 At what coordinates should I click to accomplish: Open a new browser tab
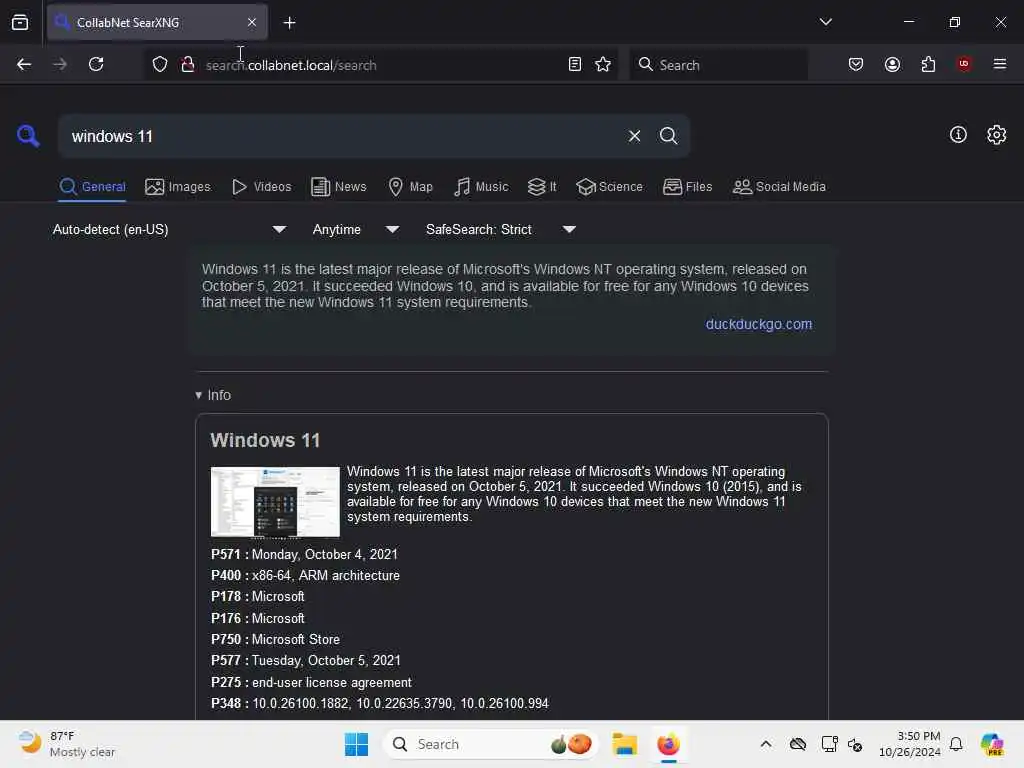tap(289, 23)
